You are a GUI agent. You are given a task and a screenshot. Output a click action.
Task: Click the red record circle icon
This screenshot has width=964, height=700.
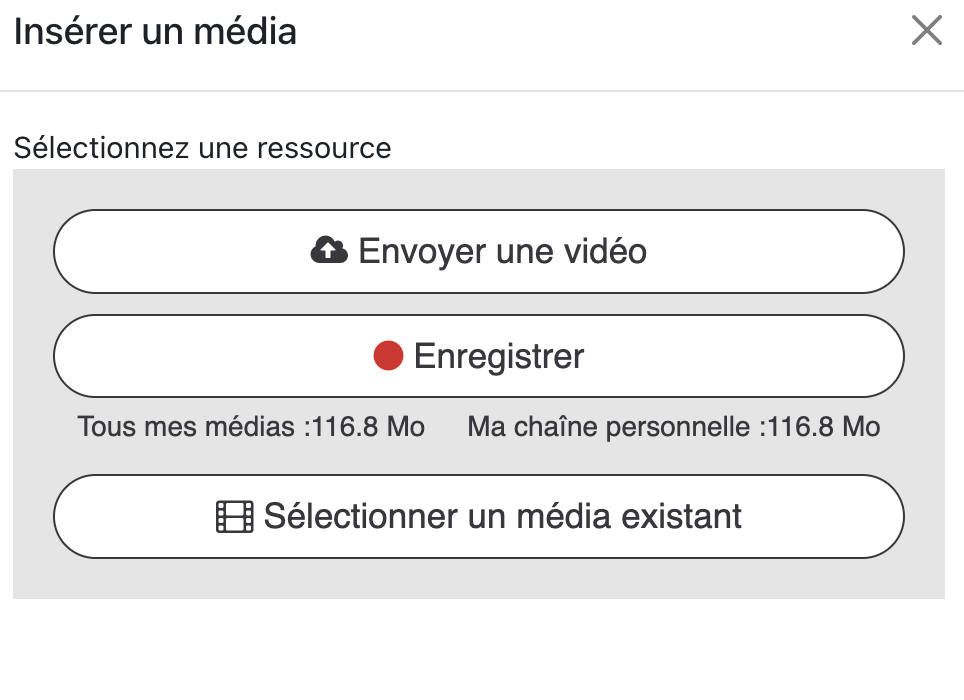click(388, 355)
